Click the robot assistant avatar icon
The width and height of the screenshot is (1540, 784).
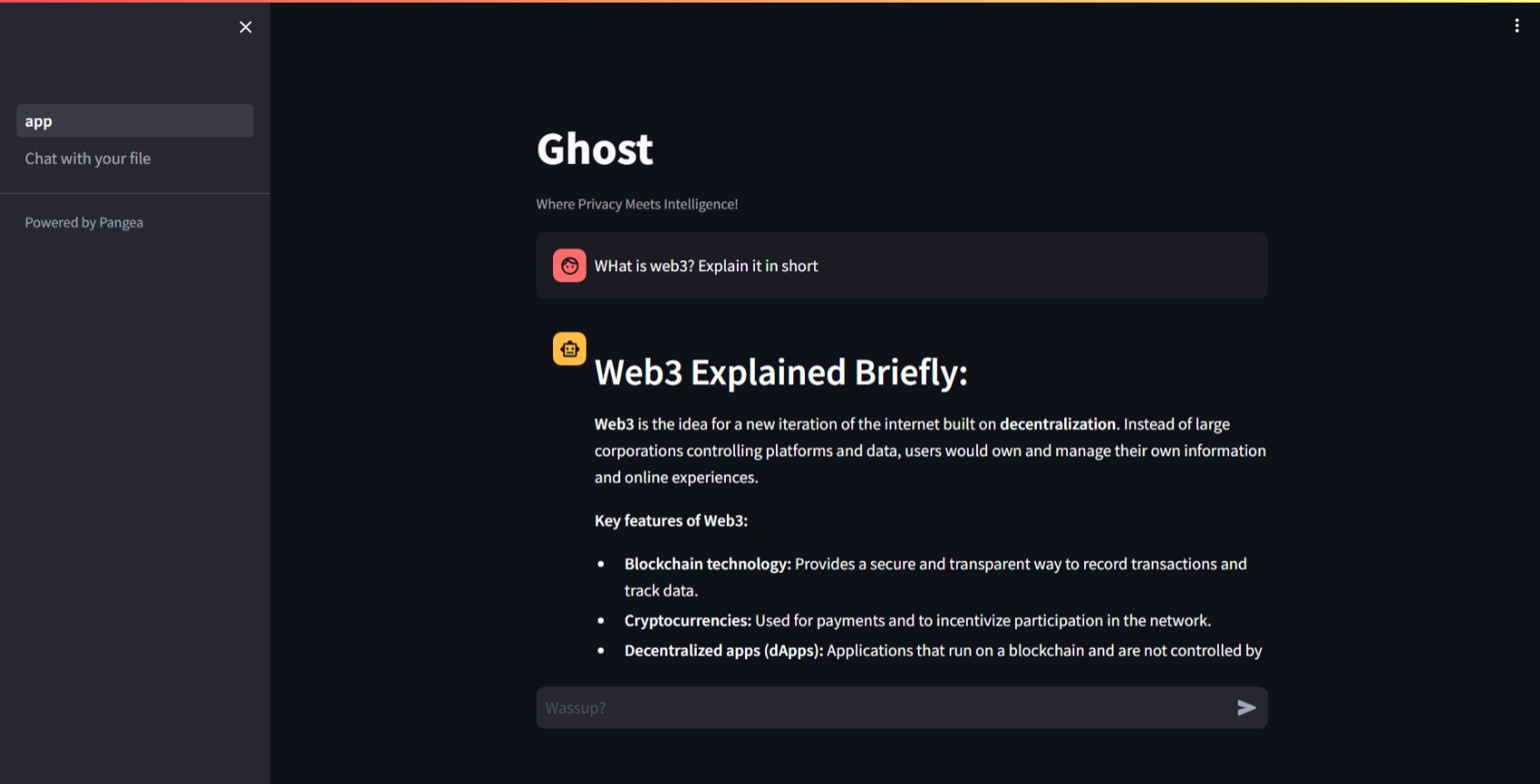pos(569,348)
